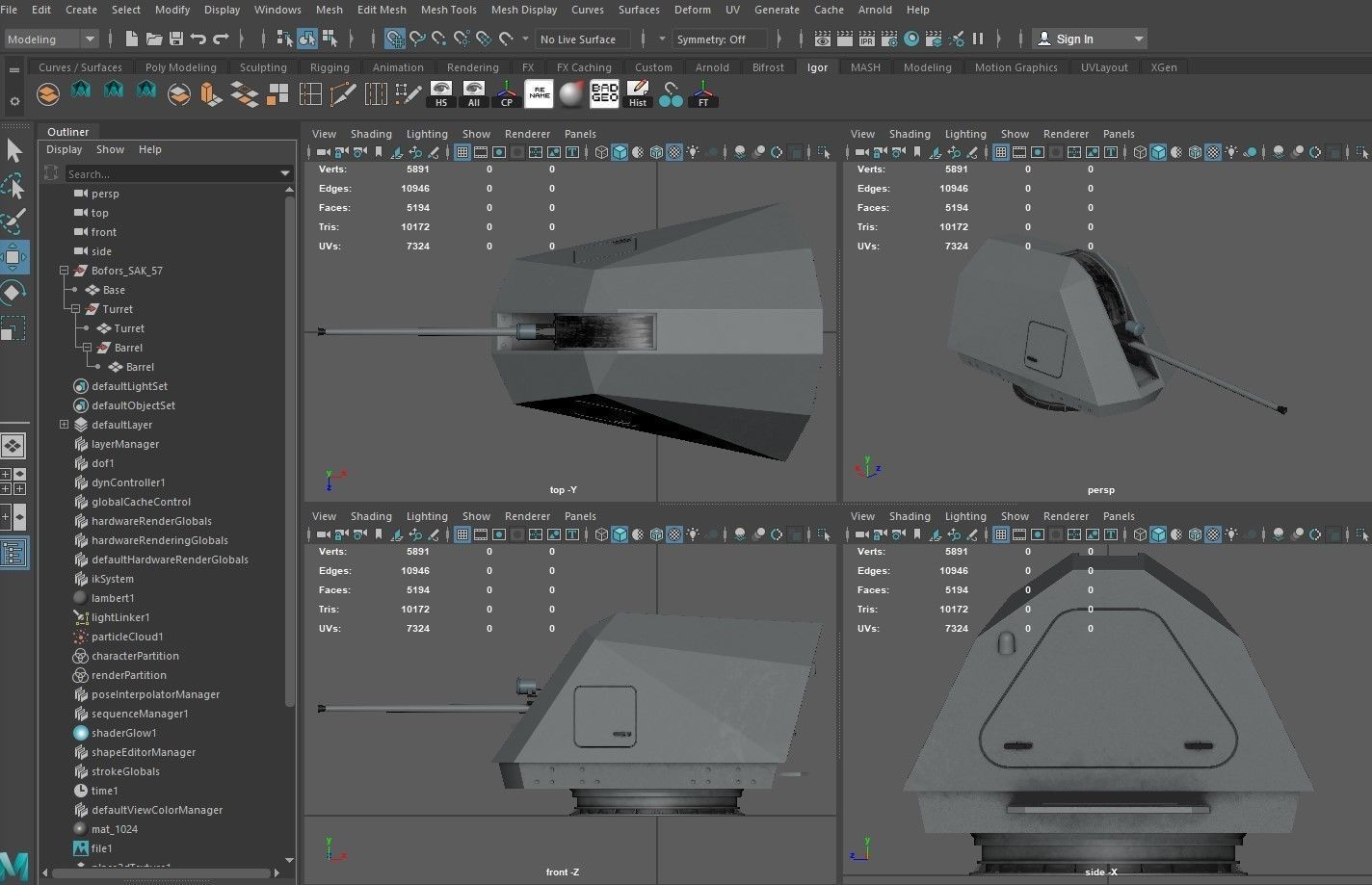
Task: Toggle grid display in top view panel
Action: (462, 152)
